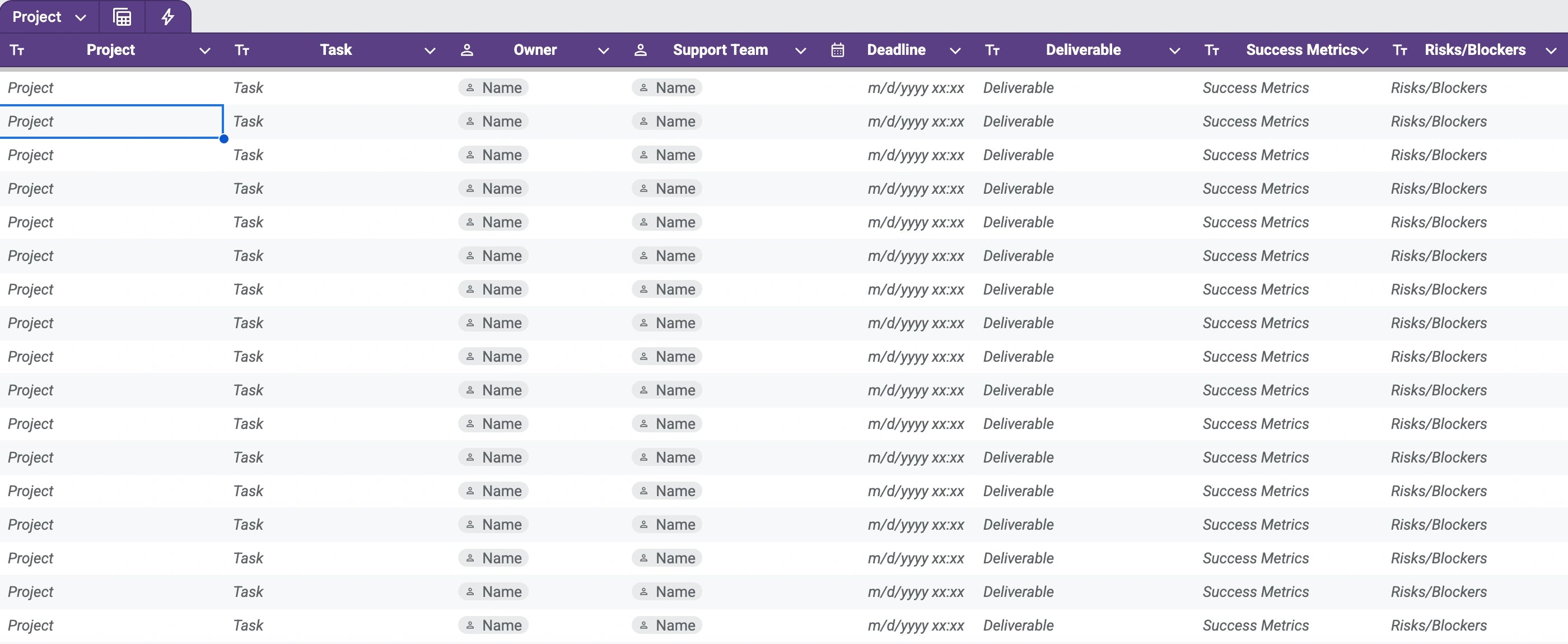This screenshot has width=1568, height=644.
Task: Click text type icon on Project column
Action: coord(17,50)
